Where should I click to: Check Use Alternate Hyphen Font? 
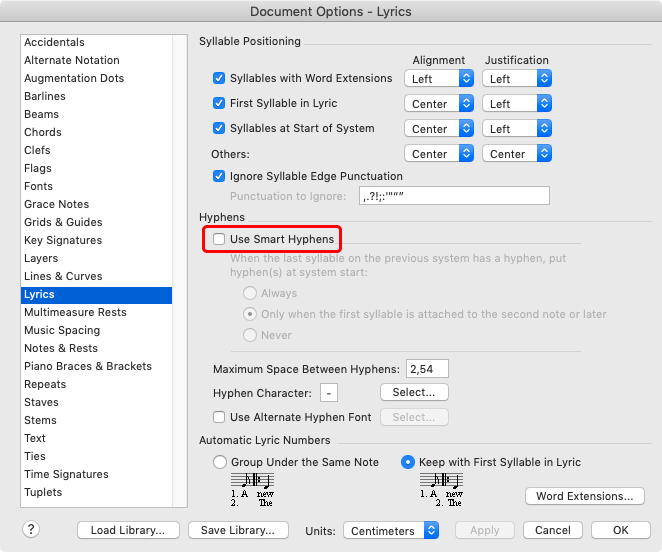(x=219, y=417)
